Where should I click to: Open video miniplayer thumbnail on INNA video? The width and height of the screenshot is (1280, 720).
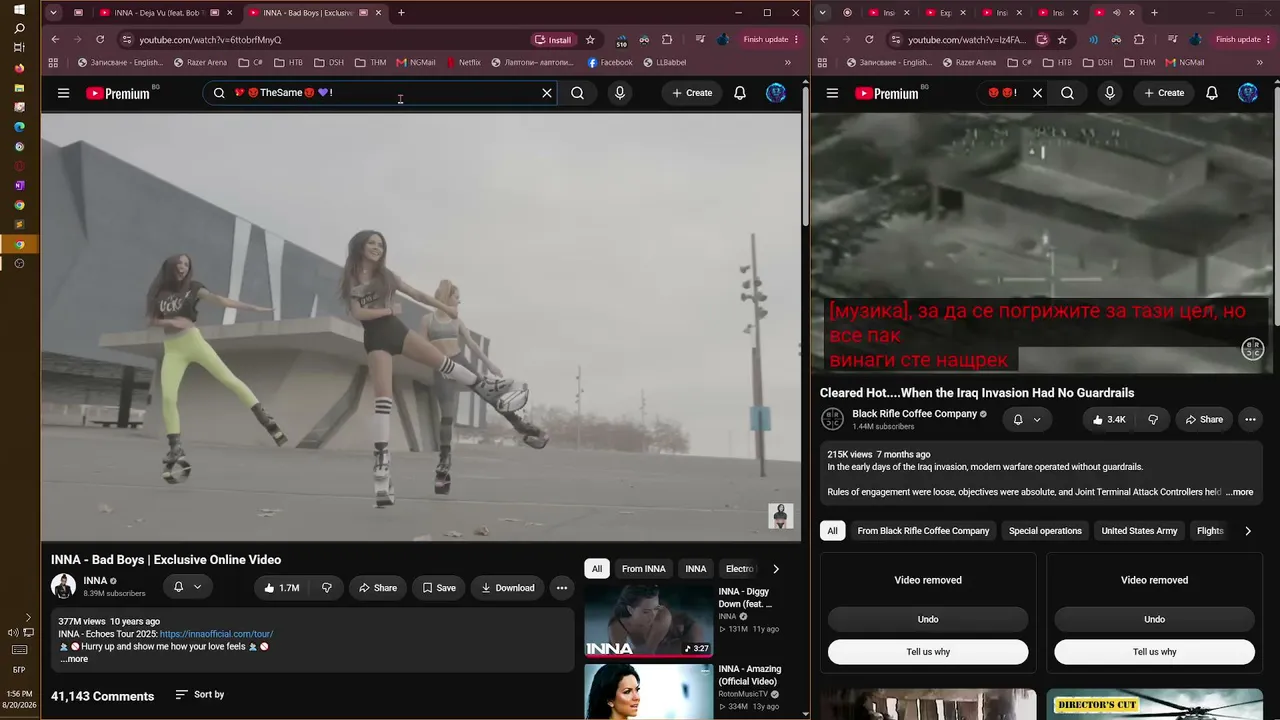tap(781, 516)
